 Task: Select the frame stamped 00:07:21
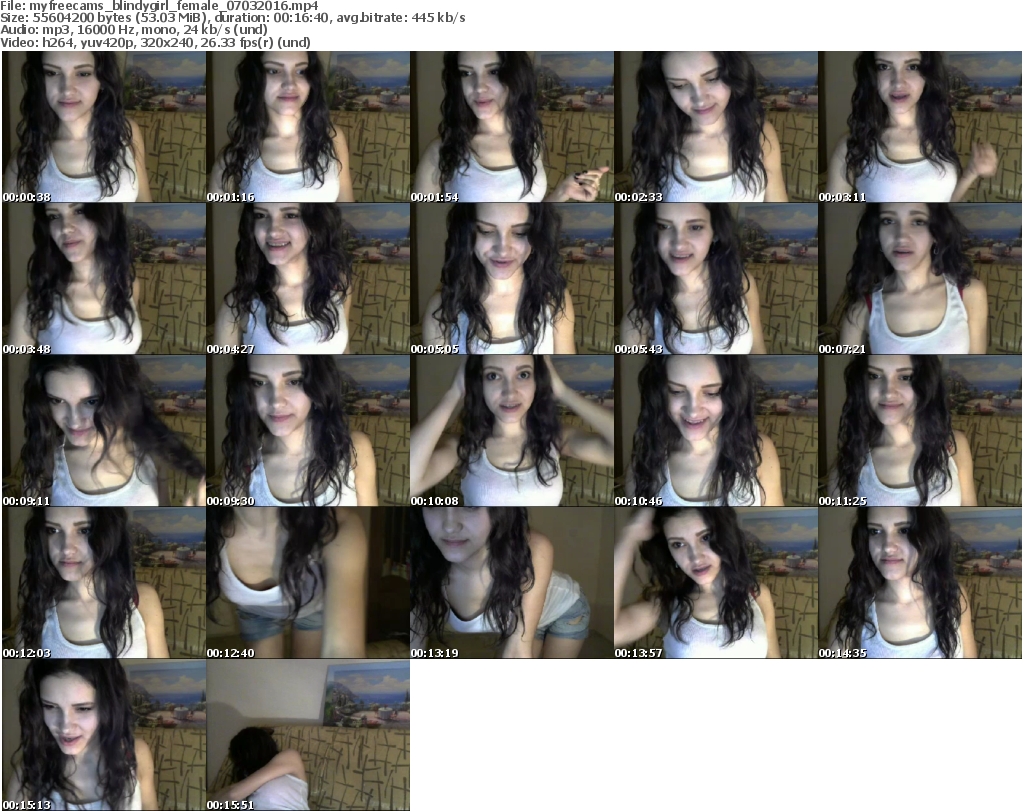click(x=920, y=279)
